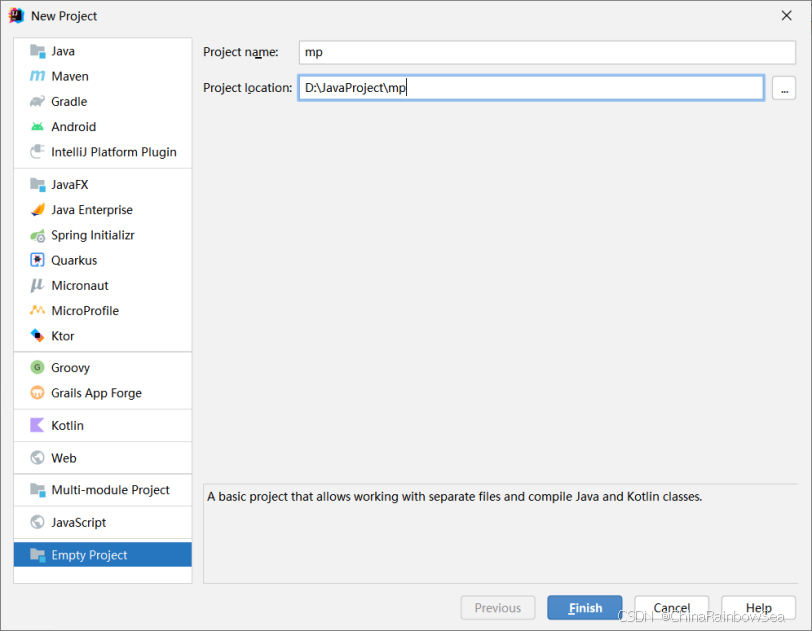Select the Maven project type icon
This screenshot has height=632, width=812.
click(x=37, y=76)
